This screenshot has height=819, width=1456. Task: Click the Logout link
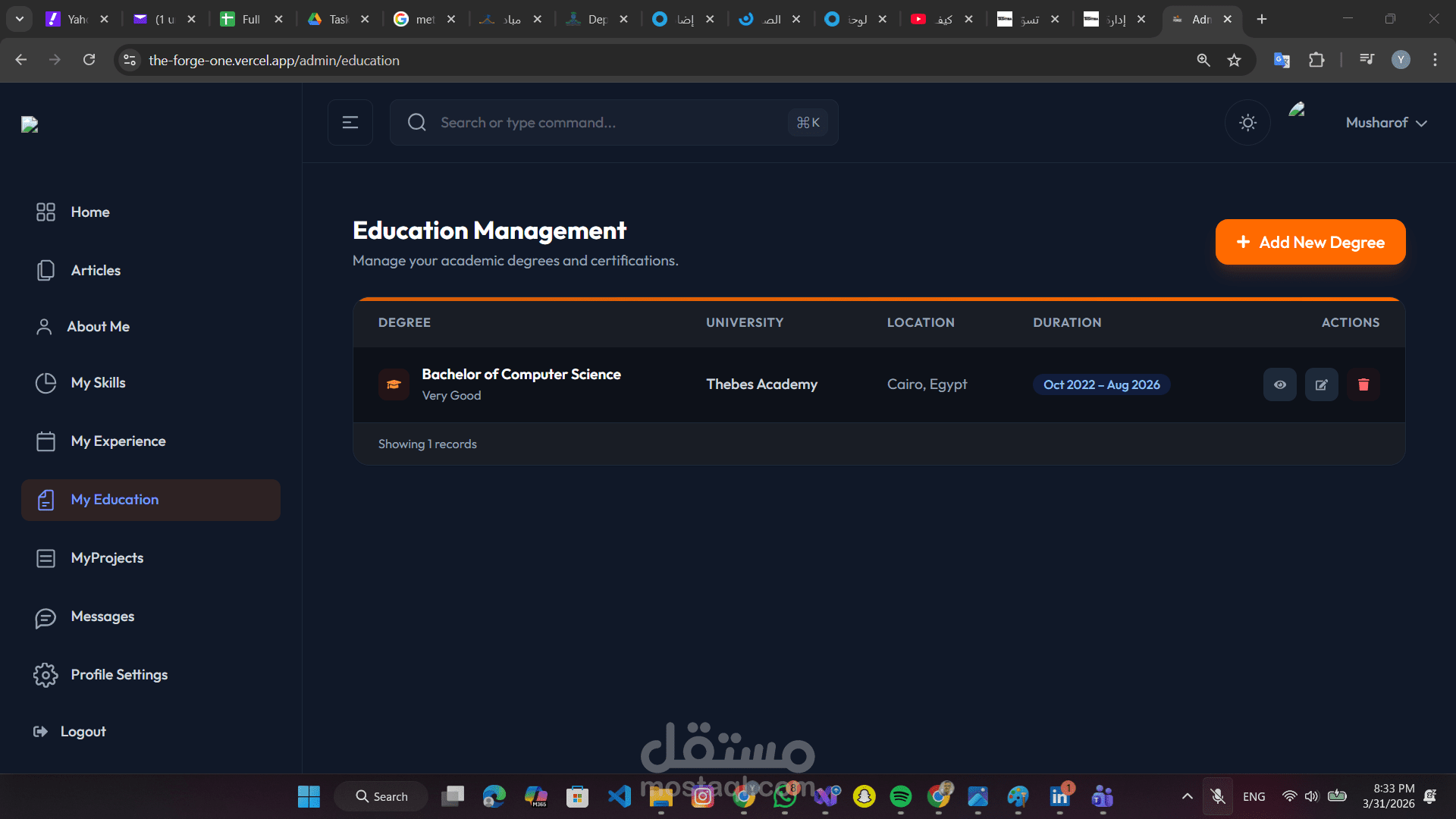tap(83, 732)
